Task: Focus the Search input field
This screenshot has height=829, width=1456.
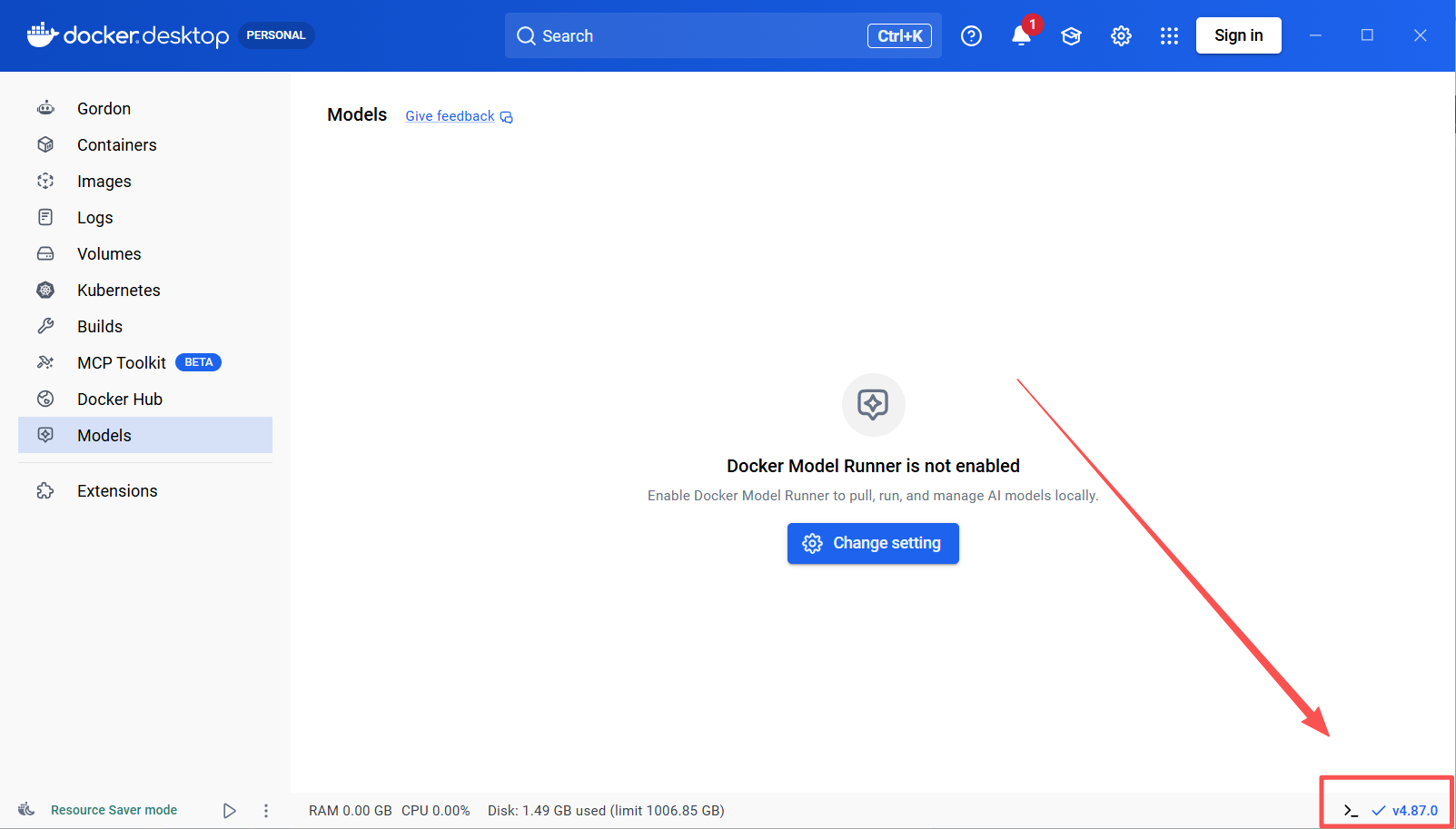Action: 723,35
